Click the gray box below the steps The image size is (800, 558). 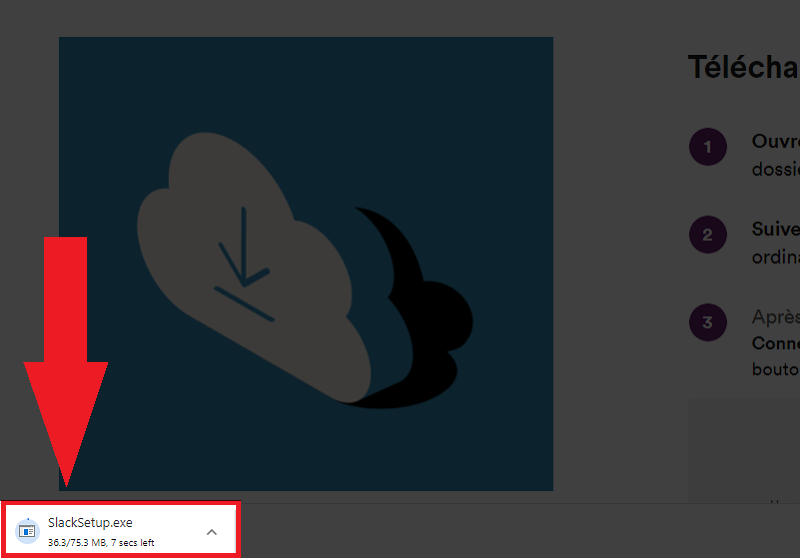click(x=743, y=450)
